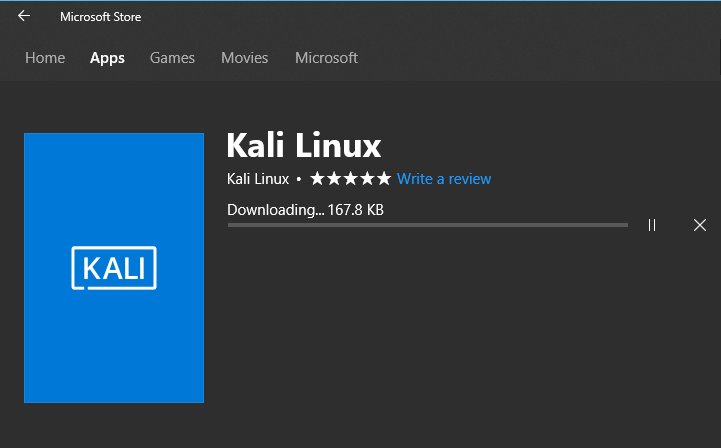Click the Kali Linux app tile image
Image resolution: width=721 pixels, height=448 pixels.
coord(114,268)
